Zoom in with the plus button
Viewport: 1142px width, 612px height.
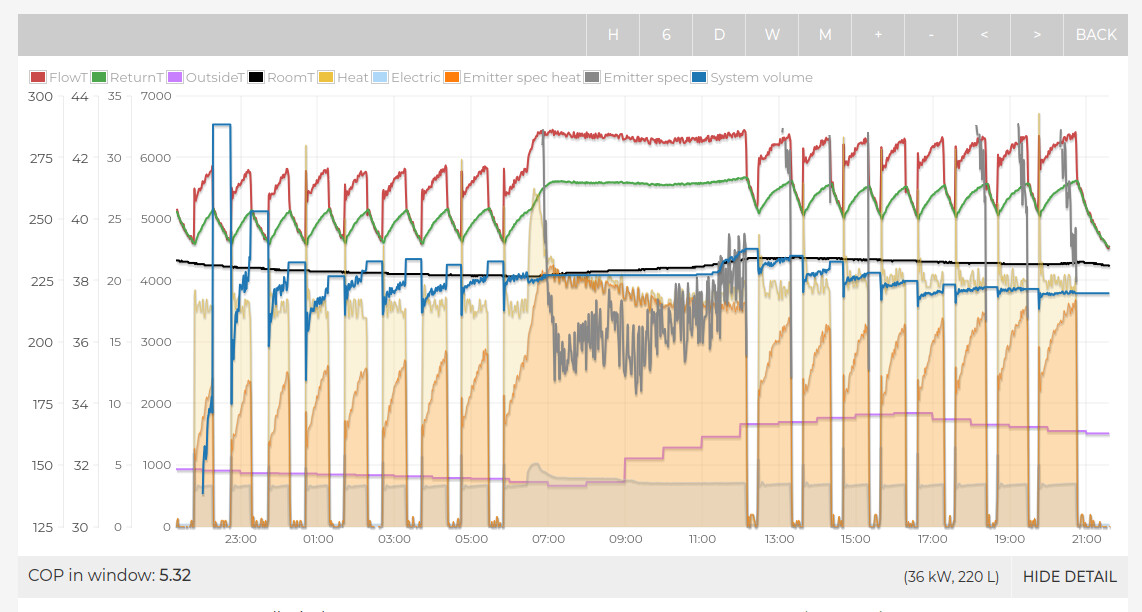878,35
